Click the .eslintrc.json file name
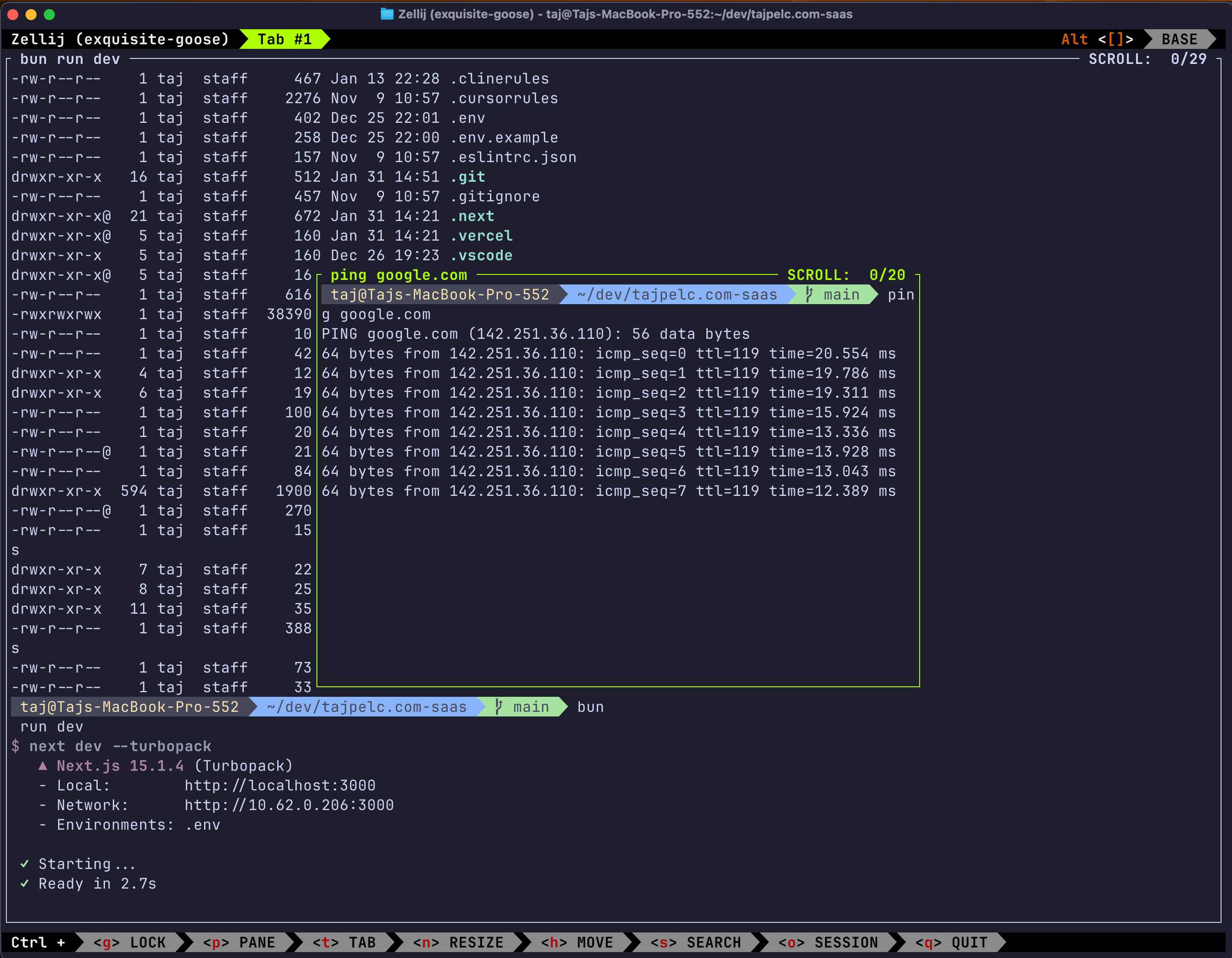 (x=513, y=157)
